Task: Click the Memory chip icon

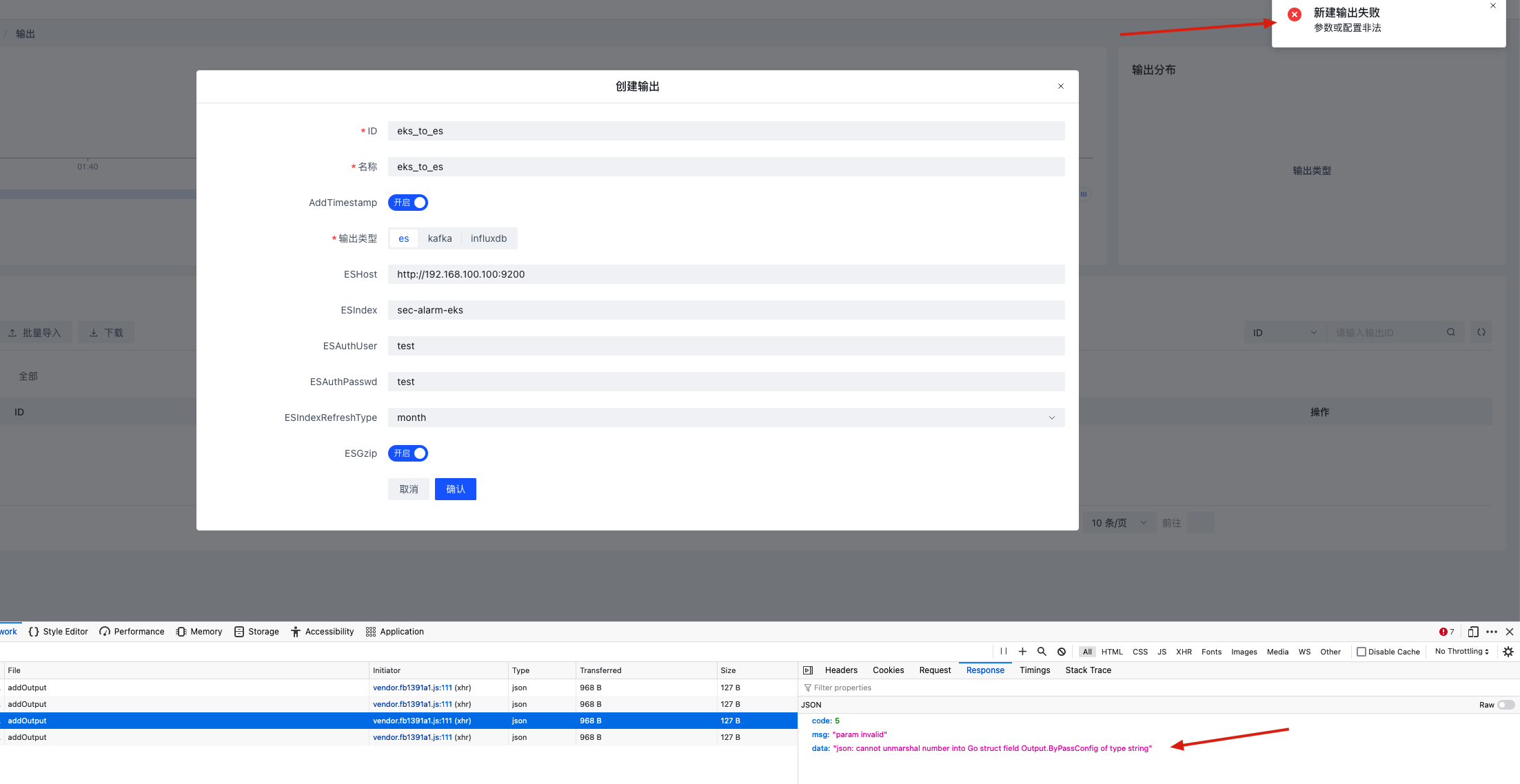Action: pyautogui.click(x=181, y=631)
